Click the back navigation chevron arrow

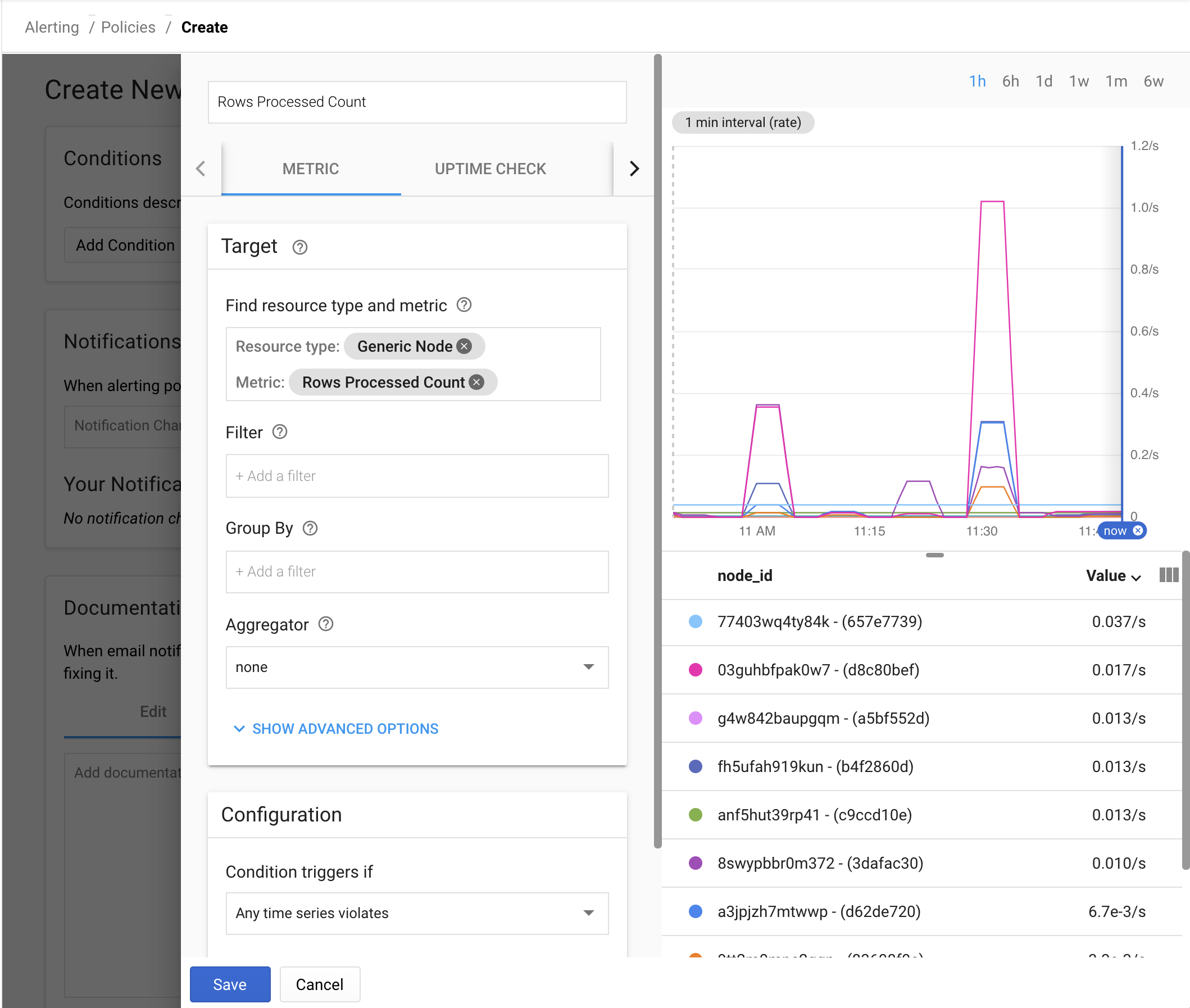(200, 169)
